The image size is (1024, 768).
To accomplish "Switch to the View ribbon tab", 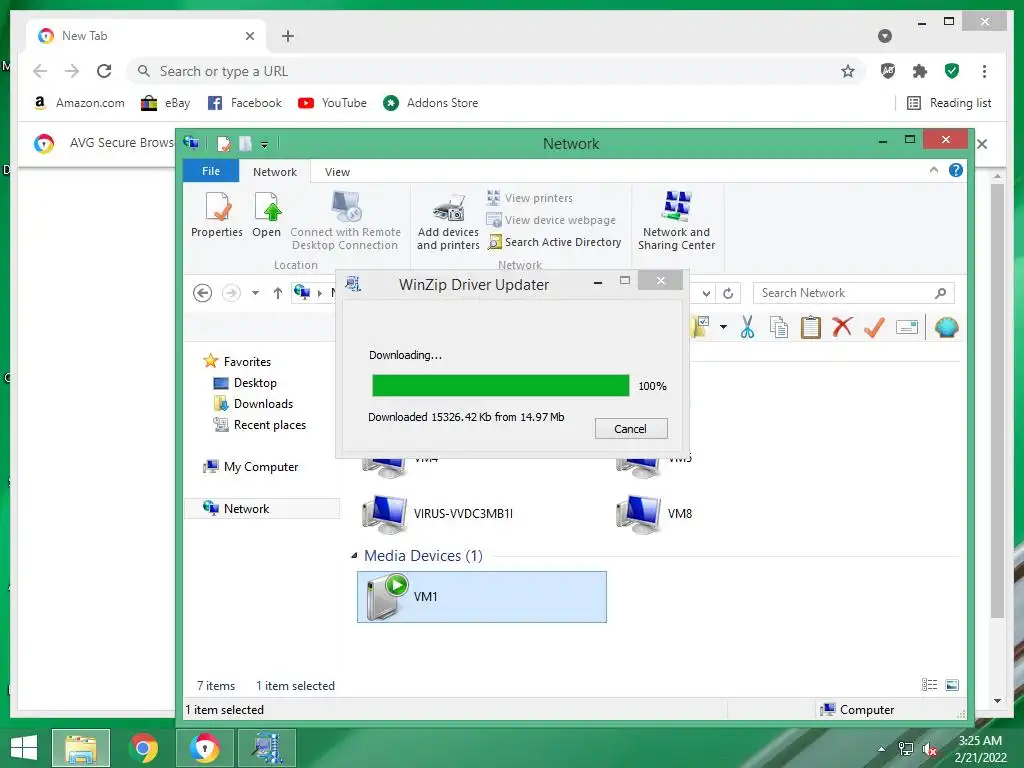I will click(337, 172).
